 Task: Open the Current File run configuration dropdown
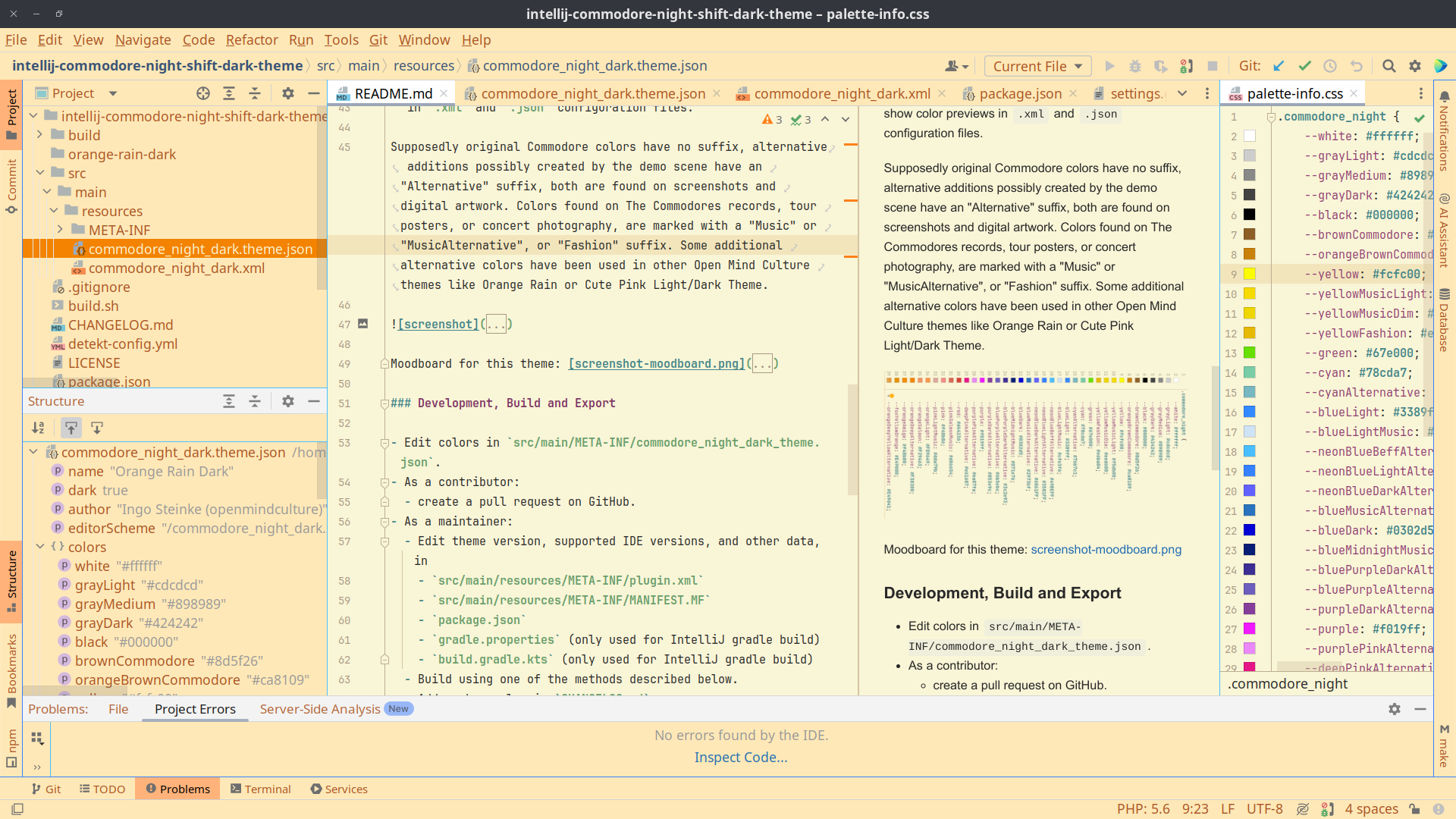tap(1037, 66)
